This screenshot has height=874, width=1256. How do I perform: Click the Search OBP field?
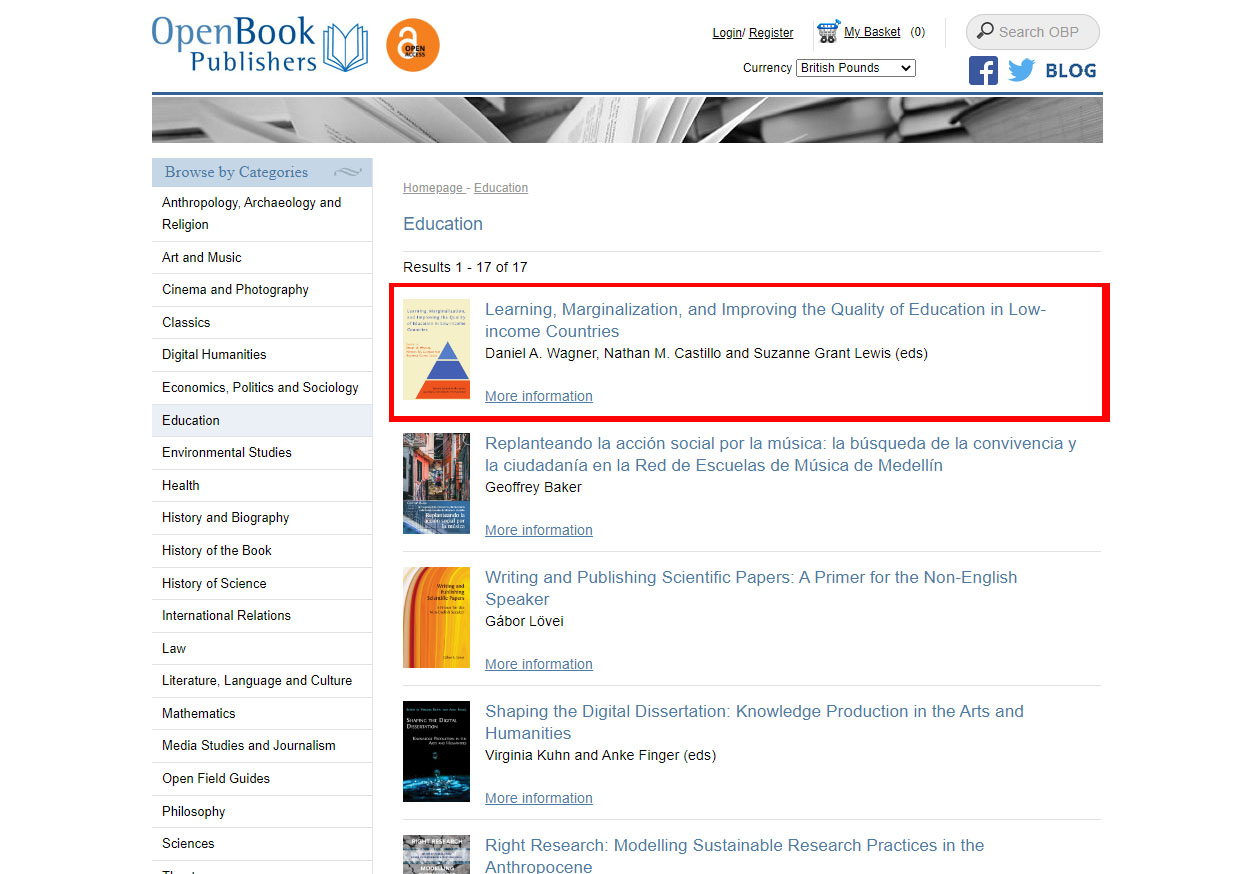(x=1033, y=32)
